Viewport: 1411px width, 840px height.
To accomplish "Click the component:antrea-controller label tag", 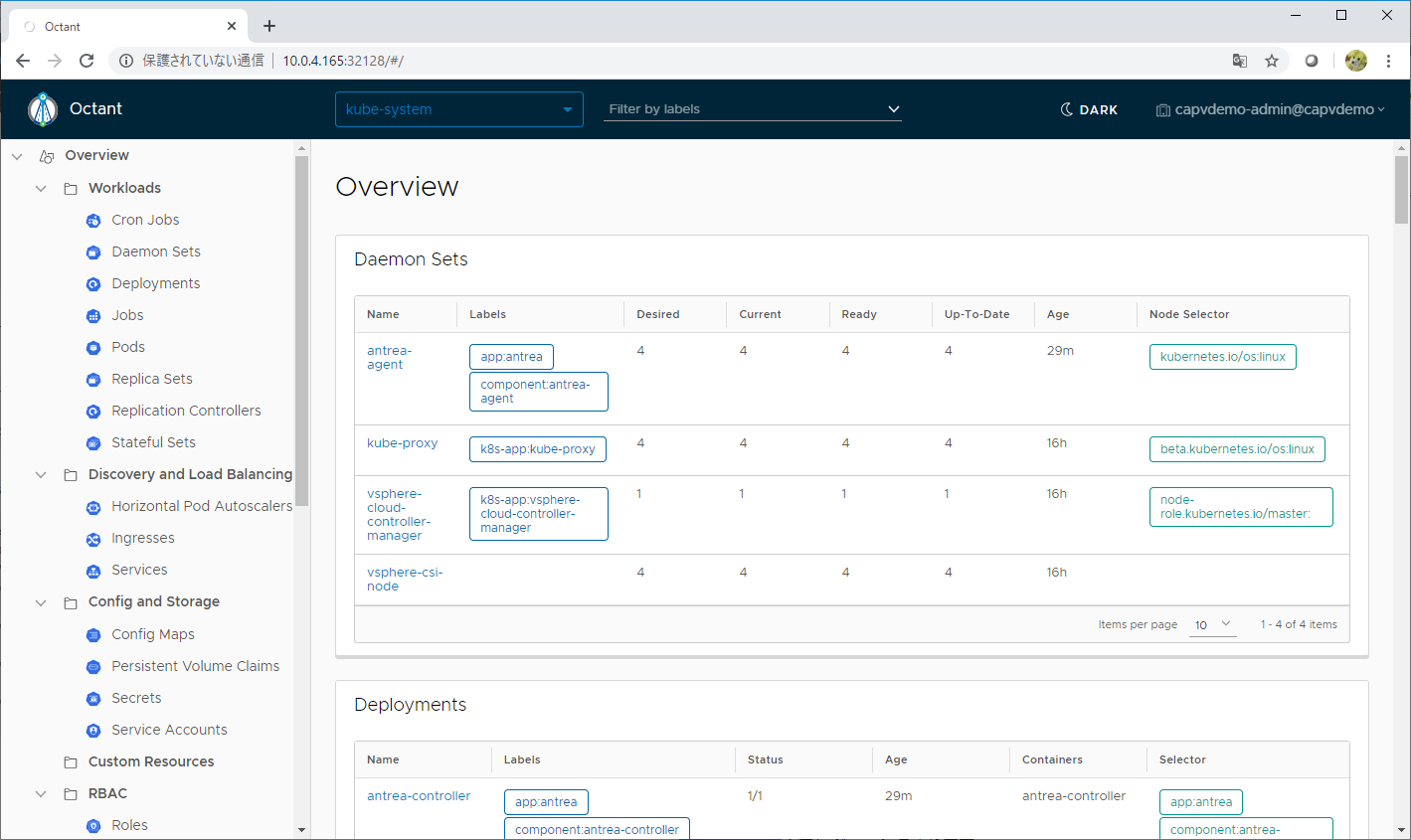I will (x=597, y=829).
